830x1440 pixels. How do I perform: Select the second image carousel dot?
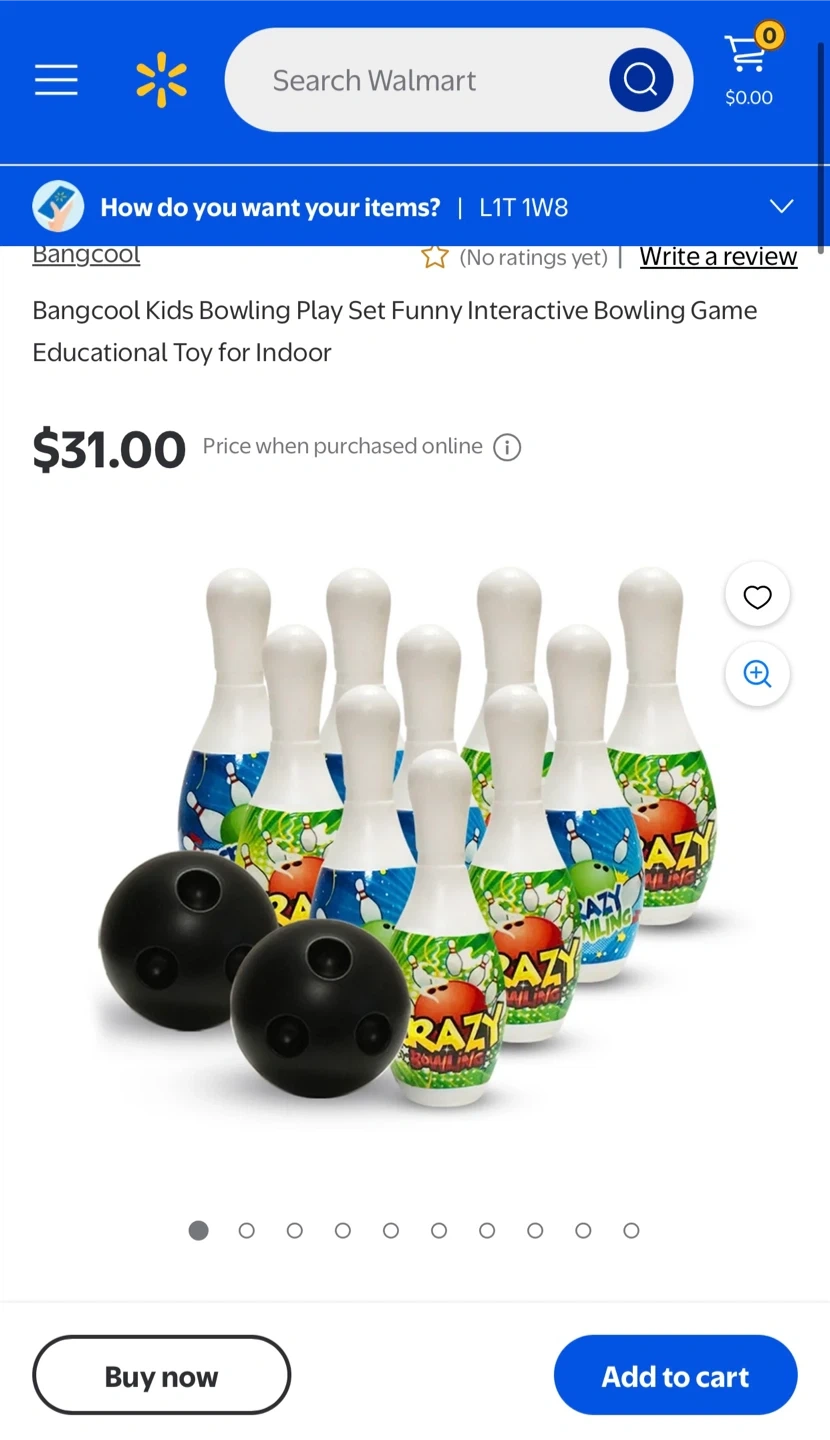click(247, 1231)
